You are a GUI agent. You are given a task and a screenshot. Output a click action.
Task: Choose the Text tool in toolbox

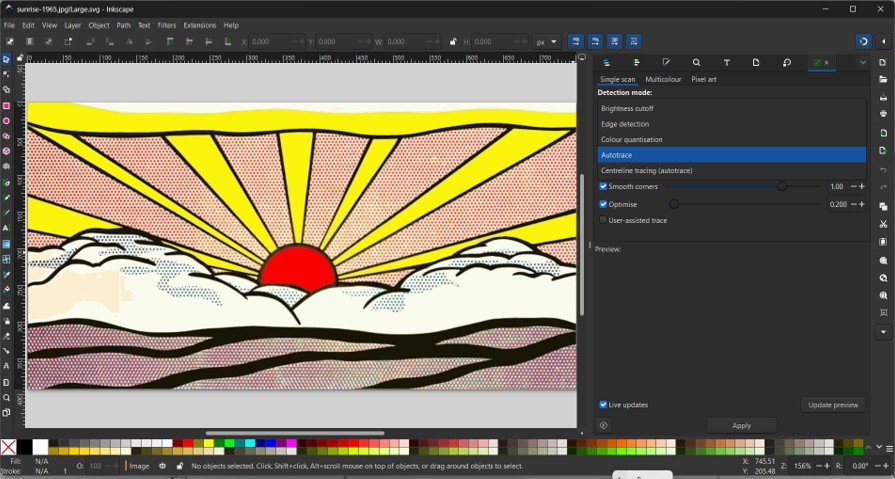coord(6,228)
